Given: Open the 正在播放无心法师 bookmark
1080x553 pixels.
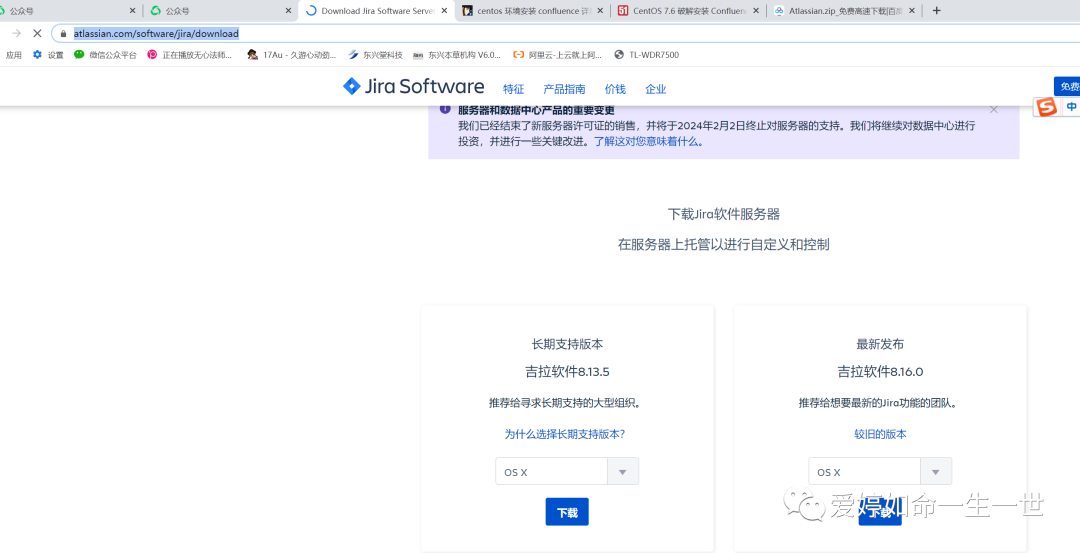Looking at the screenshot, I should point(189,54).
